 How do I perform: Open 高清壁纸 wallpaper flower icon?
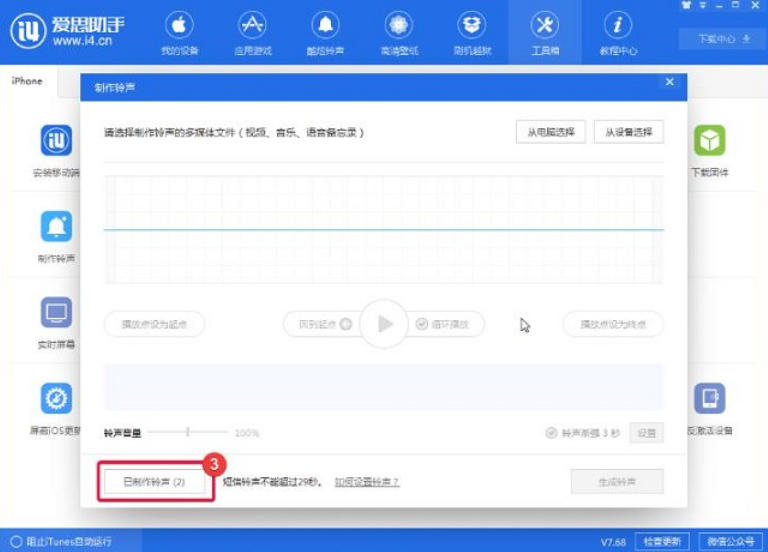tap(399, 24)
